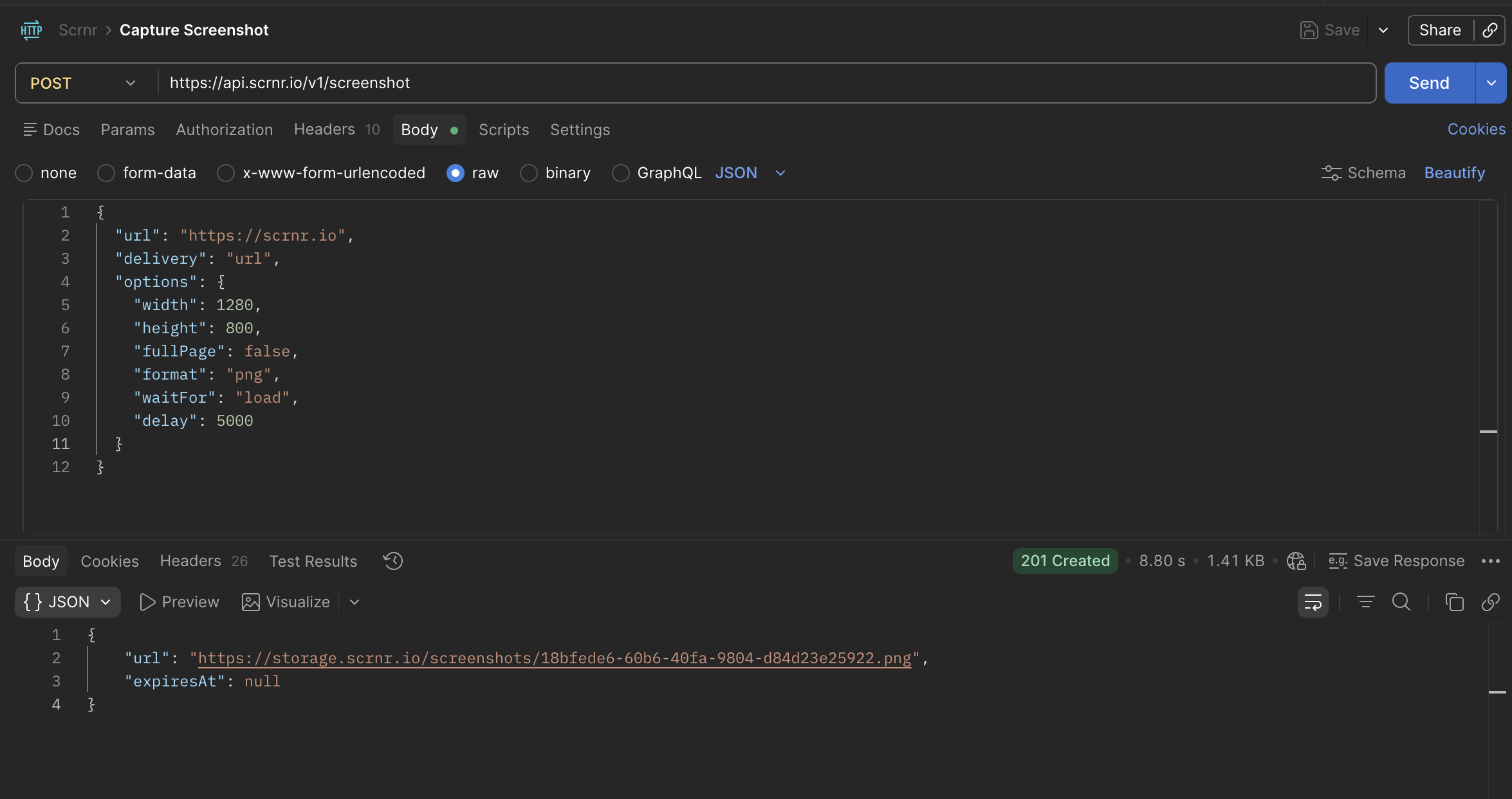Open the storage.scrnr.io screenshot URL
The width and height of the screenshot is (1512, 799).
tap(555, 658)
